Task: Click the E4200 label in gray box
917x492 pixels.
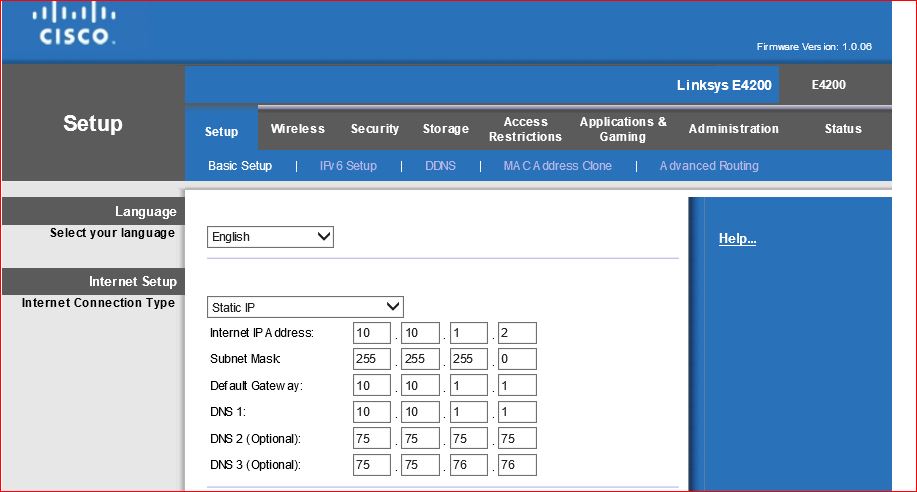Action: [x=829, y=85]
